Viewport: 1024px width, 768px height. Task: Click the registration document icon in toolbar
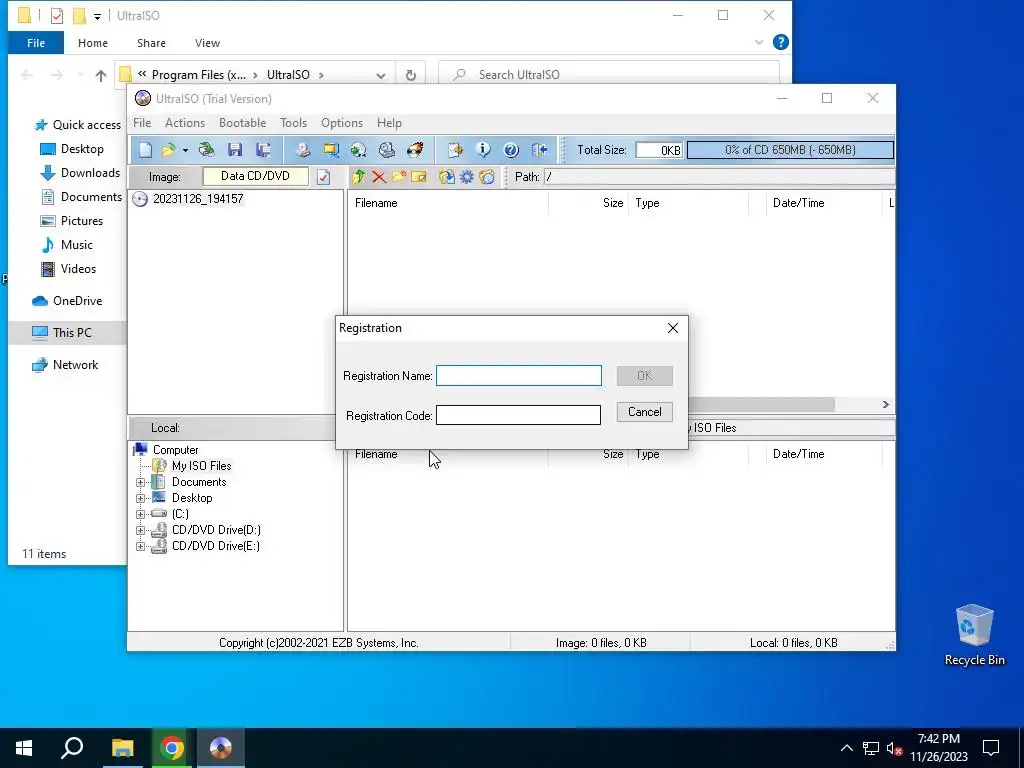[455, 150]
